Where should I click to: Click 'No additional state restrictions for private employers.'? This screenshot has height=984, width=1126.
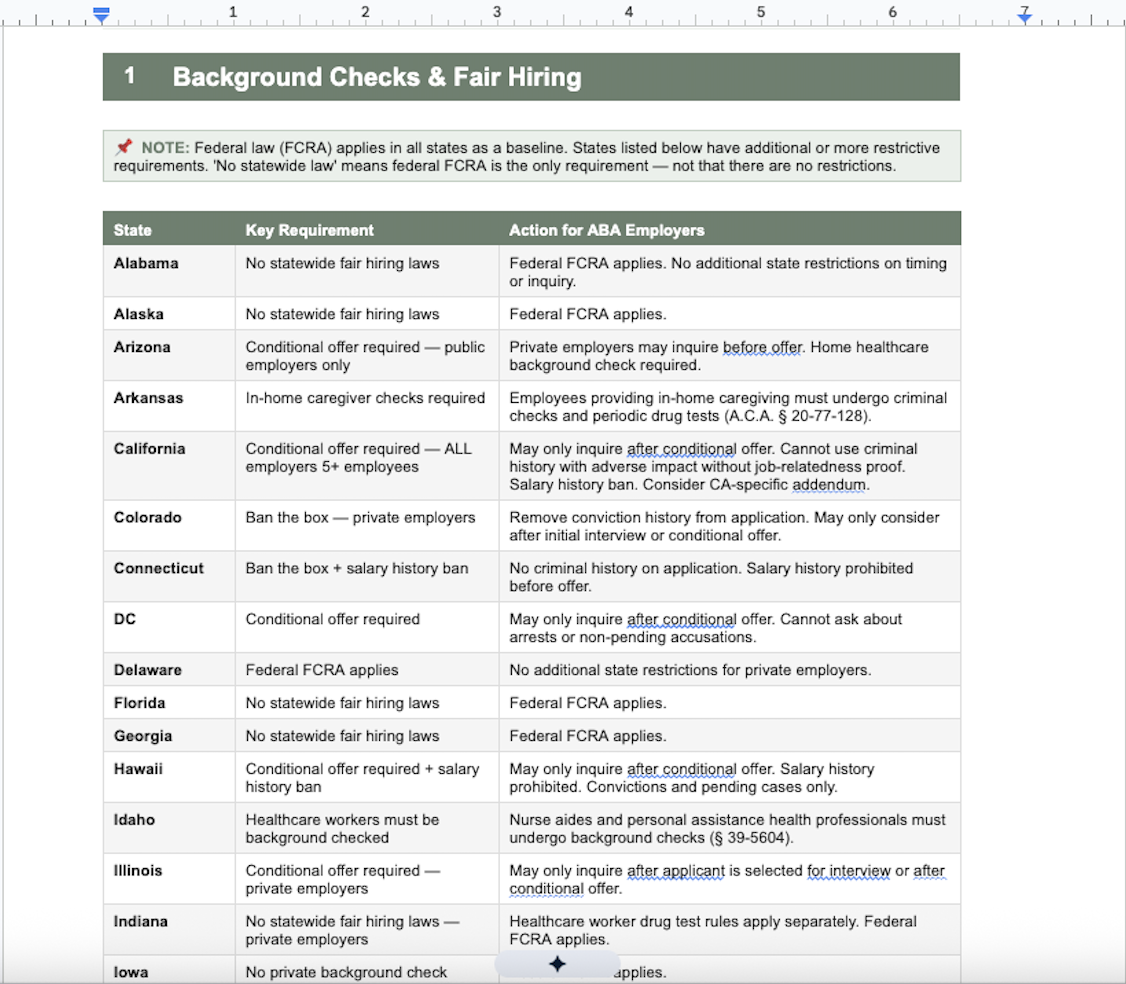[x=690, y=670]
